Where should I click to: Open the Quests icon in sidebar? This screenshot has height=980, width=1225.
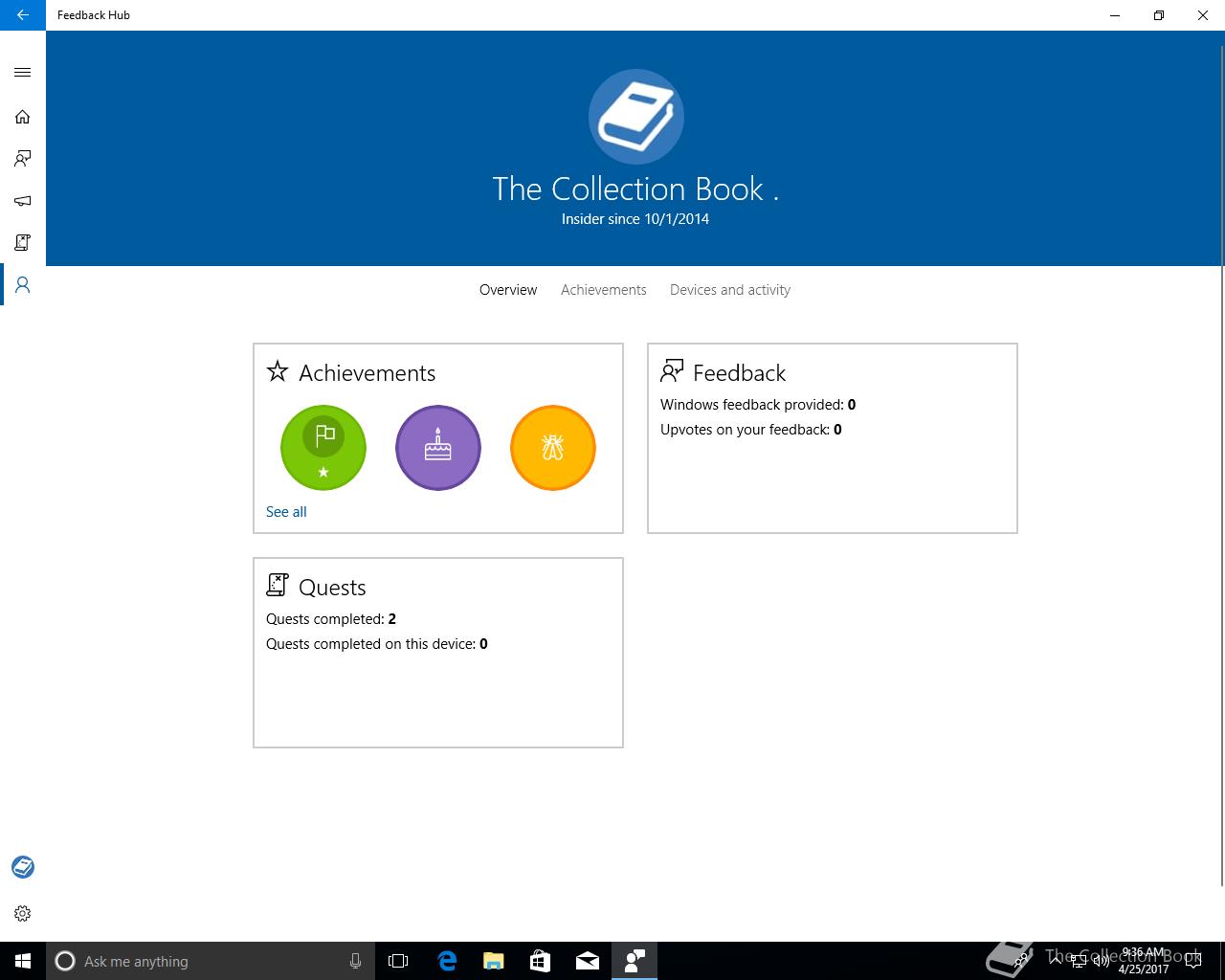23,243
